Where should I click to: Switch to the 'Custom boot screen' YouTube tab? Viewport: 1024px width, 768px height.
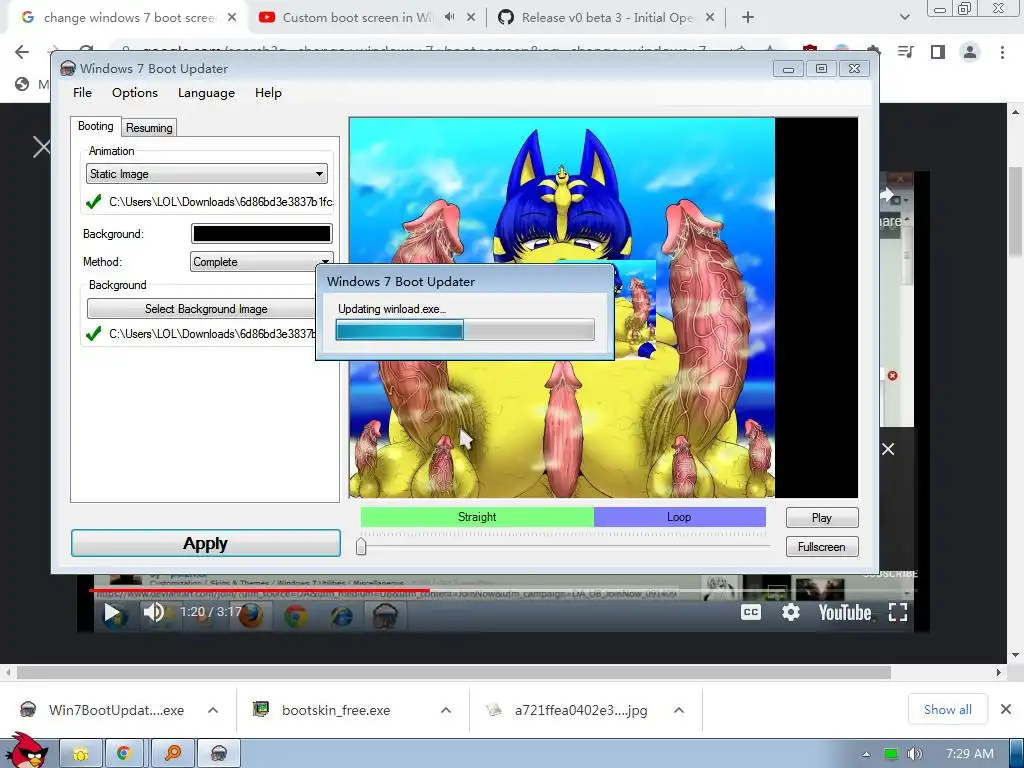tap(357, 18)
